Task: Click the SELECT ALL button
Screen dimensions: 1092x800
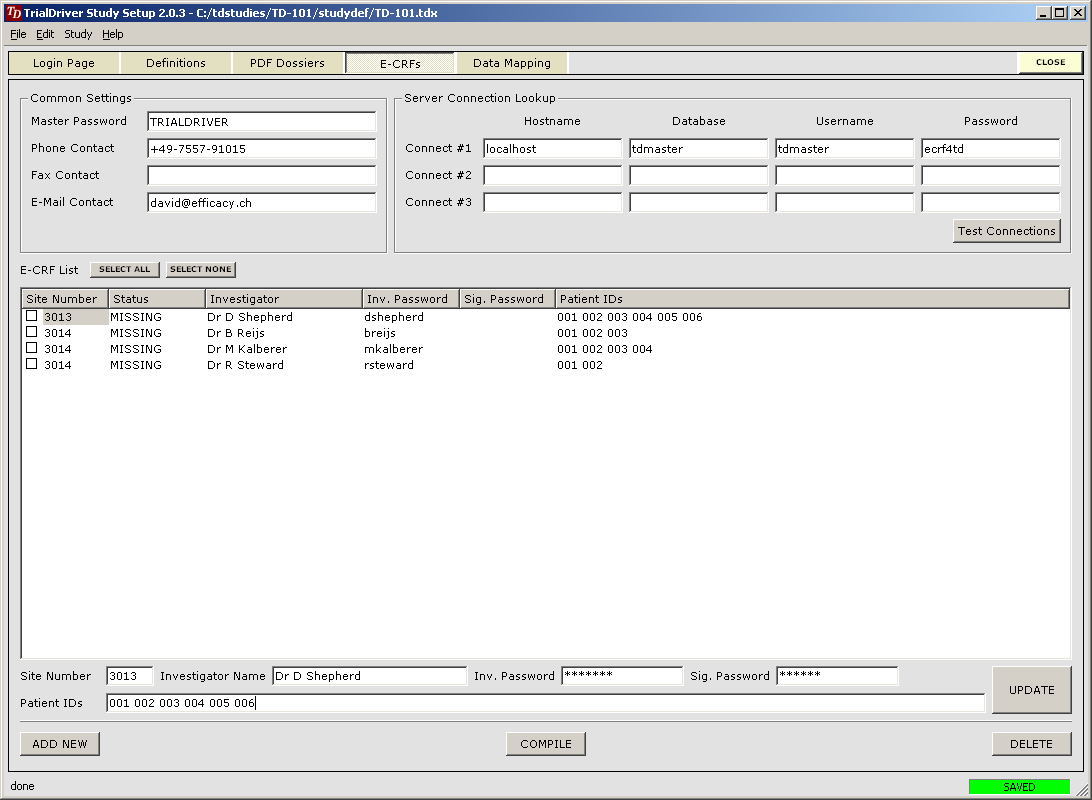Action: pos(125,270)
